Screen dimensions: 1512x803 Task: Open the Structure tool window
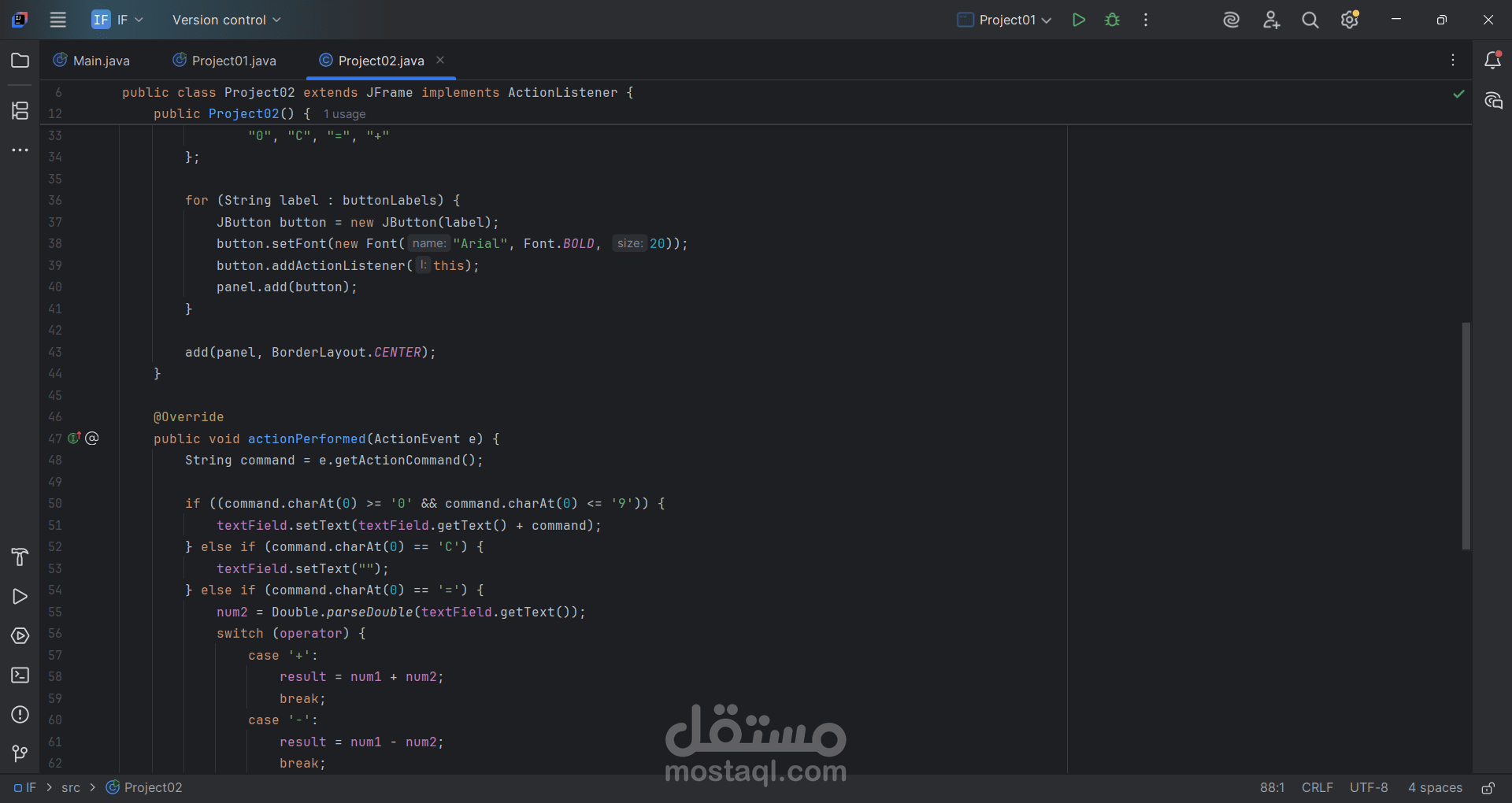pyautogui.click(x=20, y=111)
